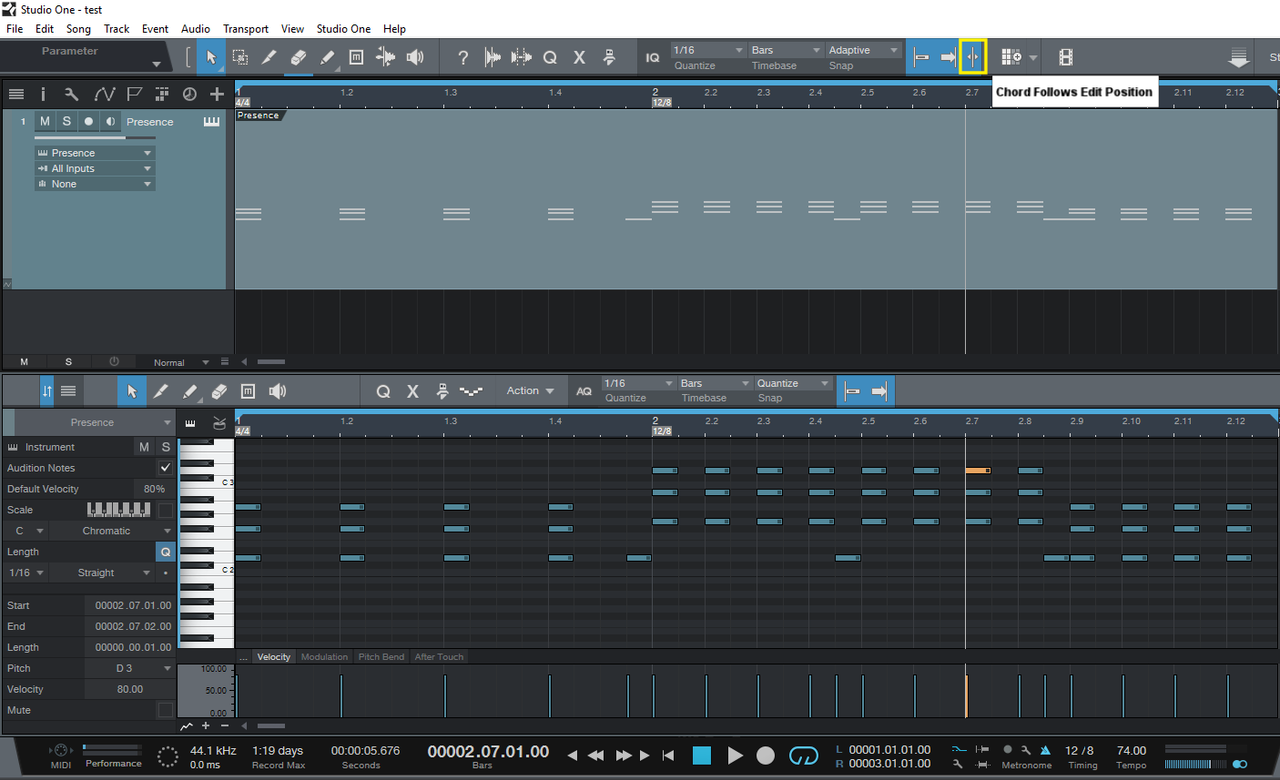
Task: Open the Action dropdown in the editor
Action: tap(530, 391)
